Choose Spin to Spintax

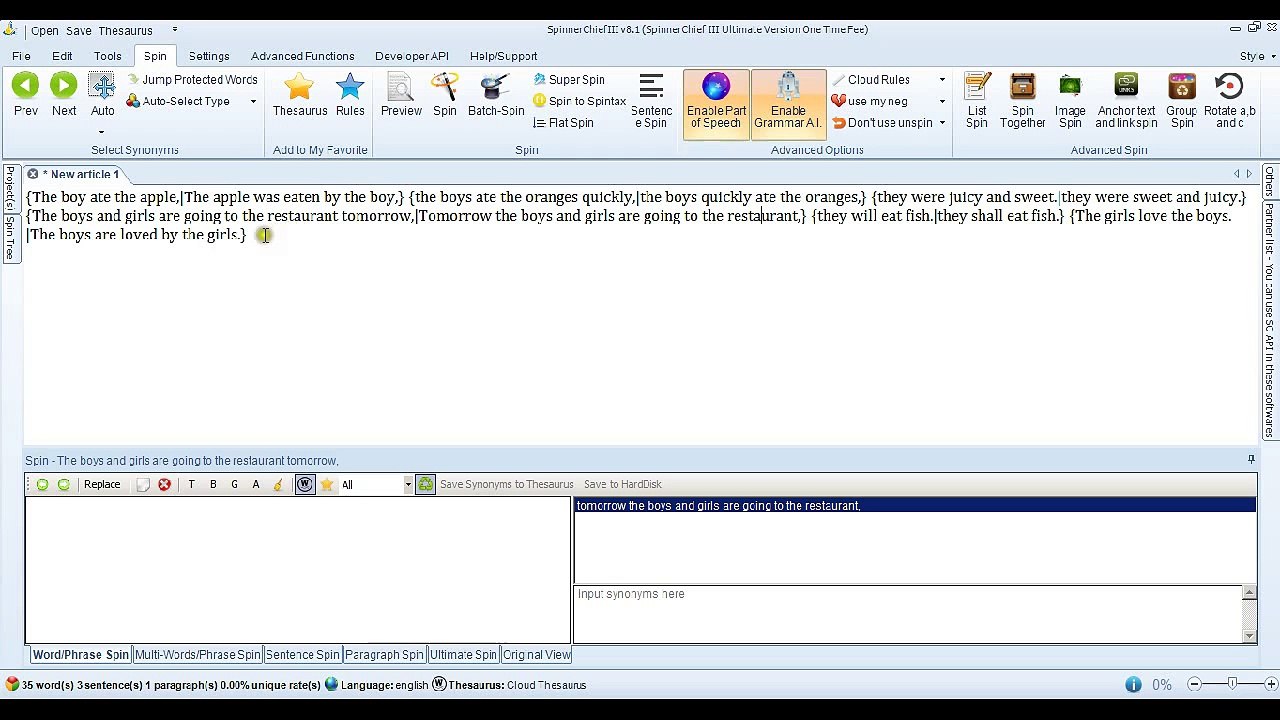pos(580,101)
